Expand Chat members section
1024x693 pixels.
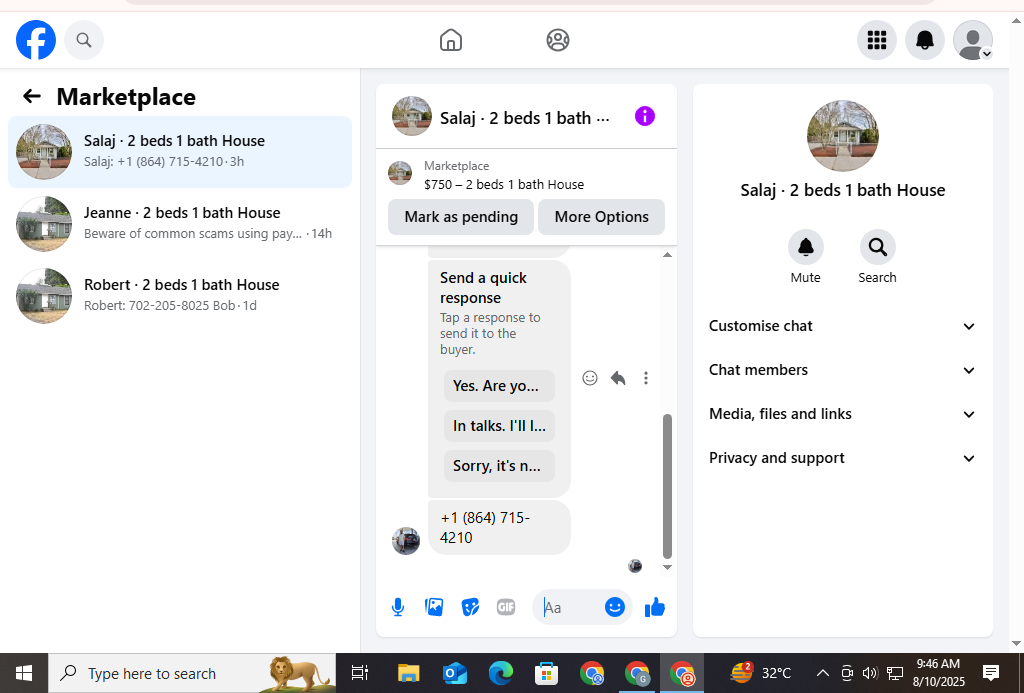pyautogui.click(x=842, y=370)
